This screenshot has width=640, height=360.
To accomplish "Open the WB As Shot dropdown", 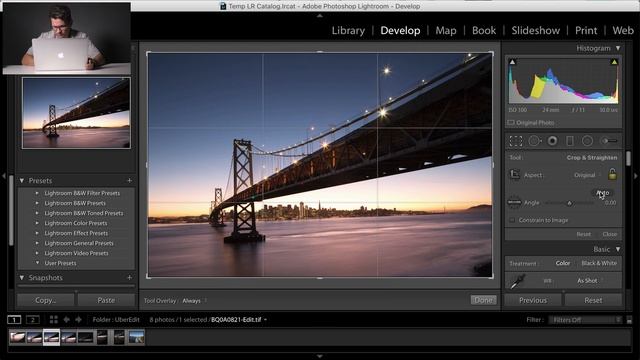I will (x=589, y=281).
